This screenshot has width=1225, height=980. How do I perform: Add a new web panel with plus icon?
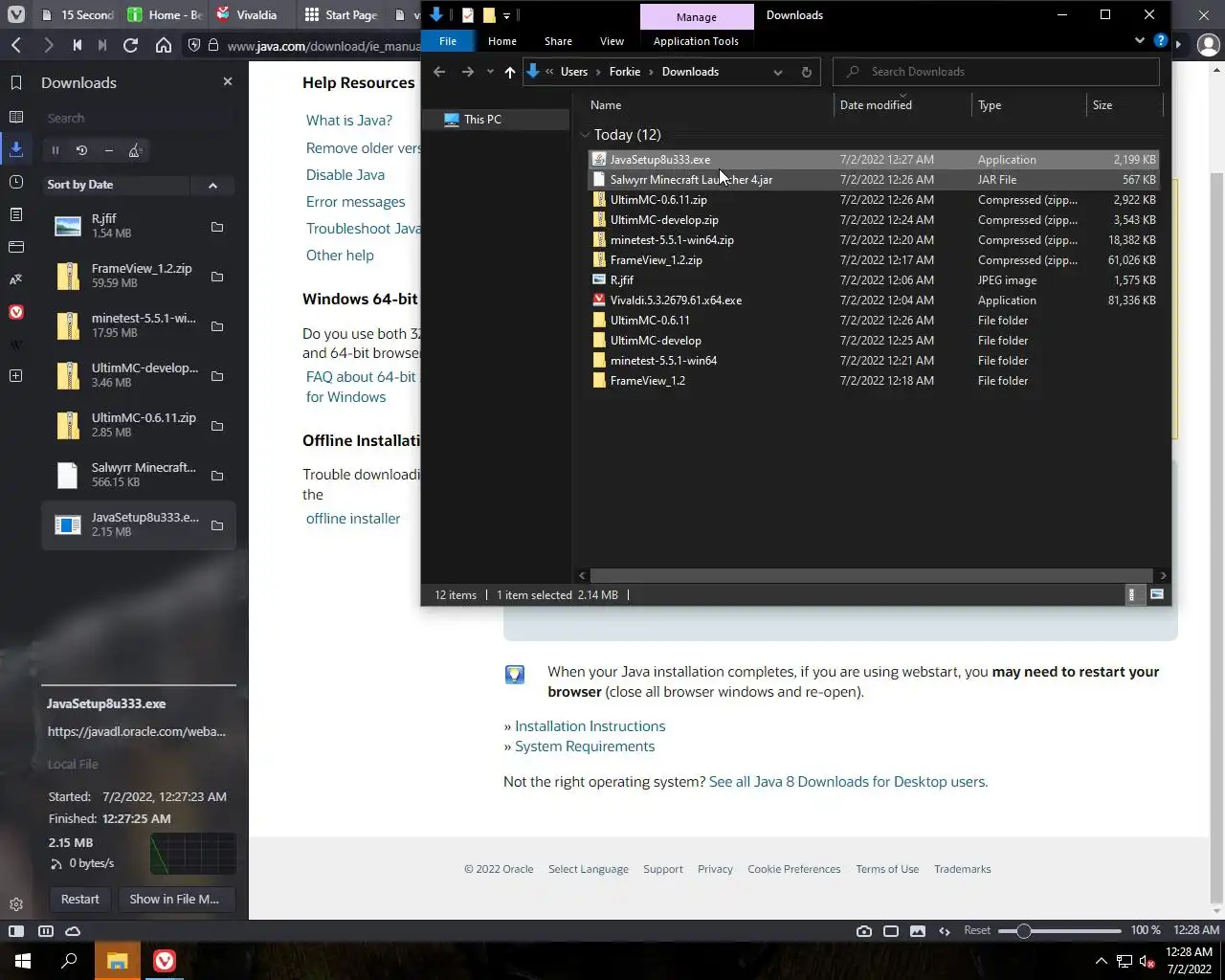coord(16,376)
